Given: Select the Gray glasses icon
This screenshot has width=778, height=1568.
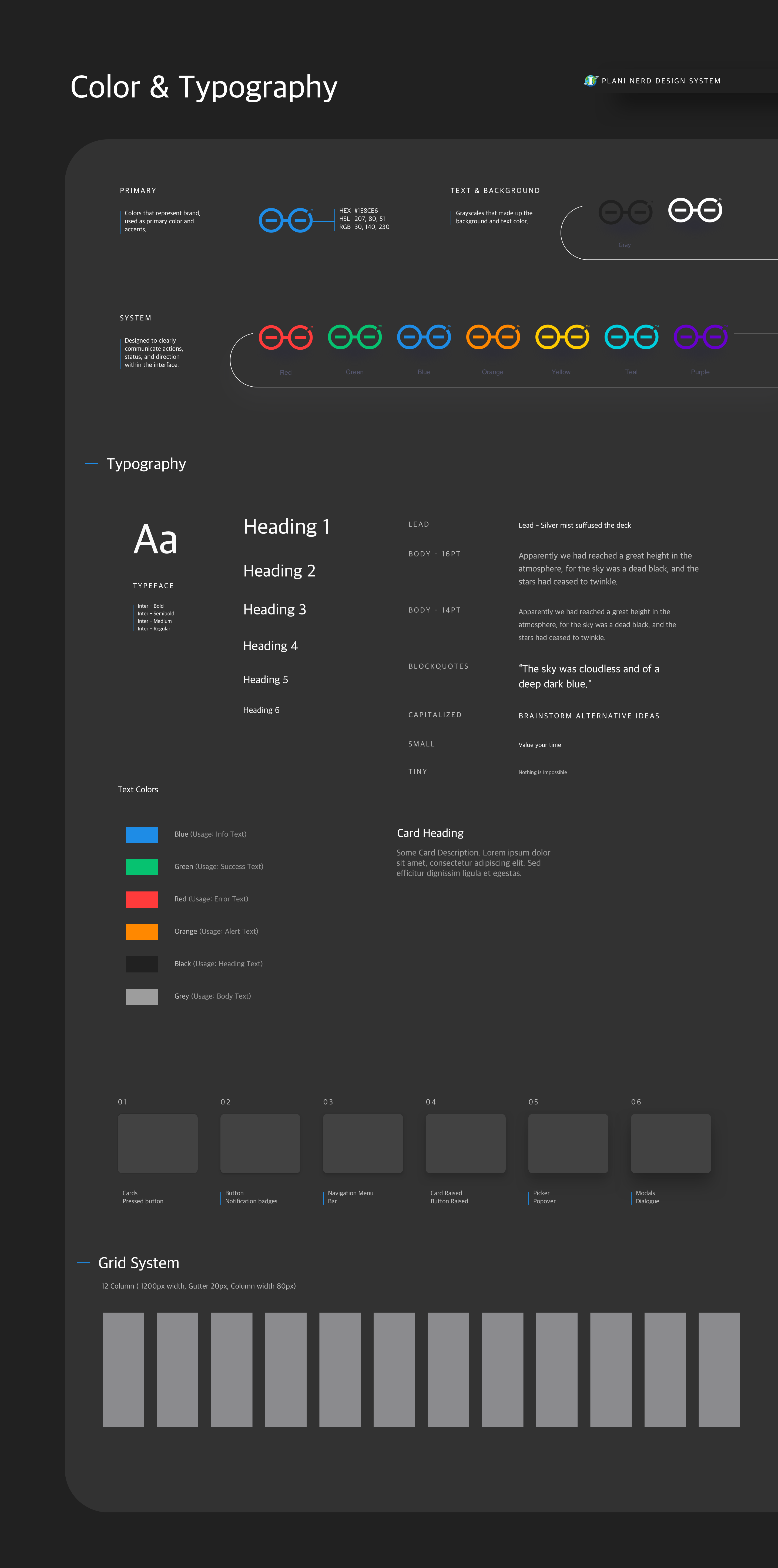Looking at the screenshot, I should pyautogui.click(x=625, y=212).
